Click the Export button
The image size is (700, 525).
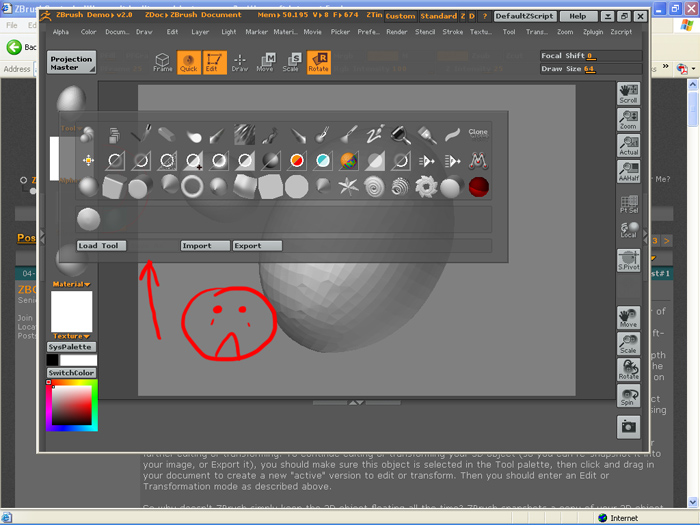(257, 246)
